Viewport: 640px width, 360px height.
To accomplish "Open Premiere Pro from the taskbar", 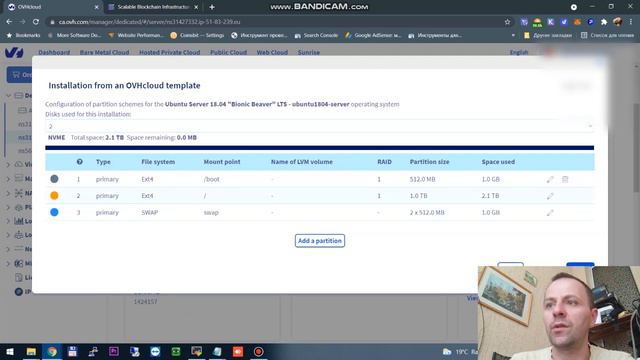I will pos(114,351).
